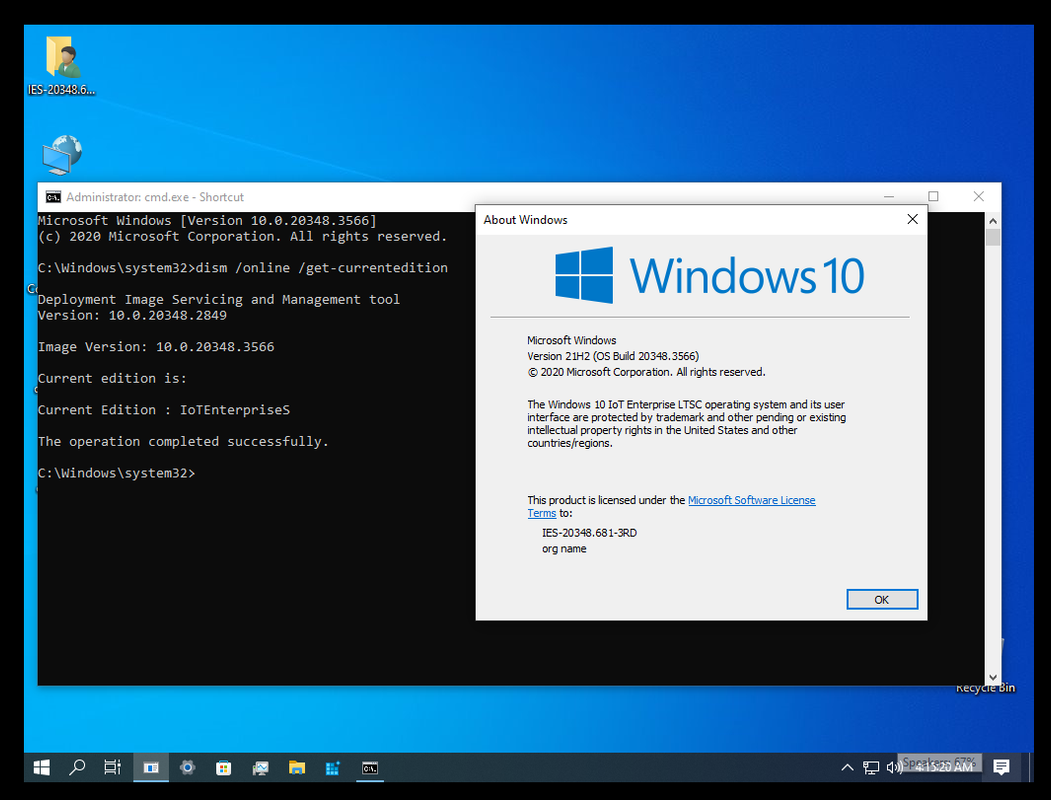Click the 'Image Version: 10.0.20348.3566' line
Viewport: 1051px width, 800px height.
click(x=156, y=347)
